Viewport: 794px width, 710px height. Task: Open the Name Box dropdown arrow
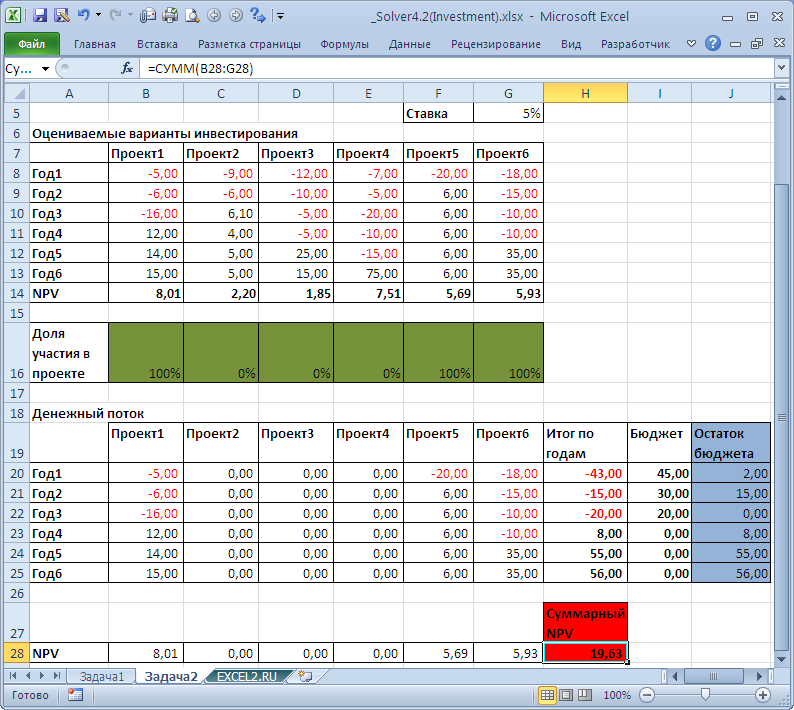(x=46, y=68)
